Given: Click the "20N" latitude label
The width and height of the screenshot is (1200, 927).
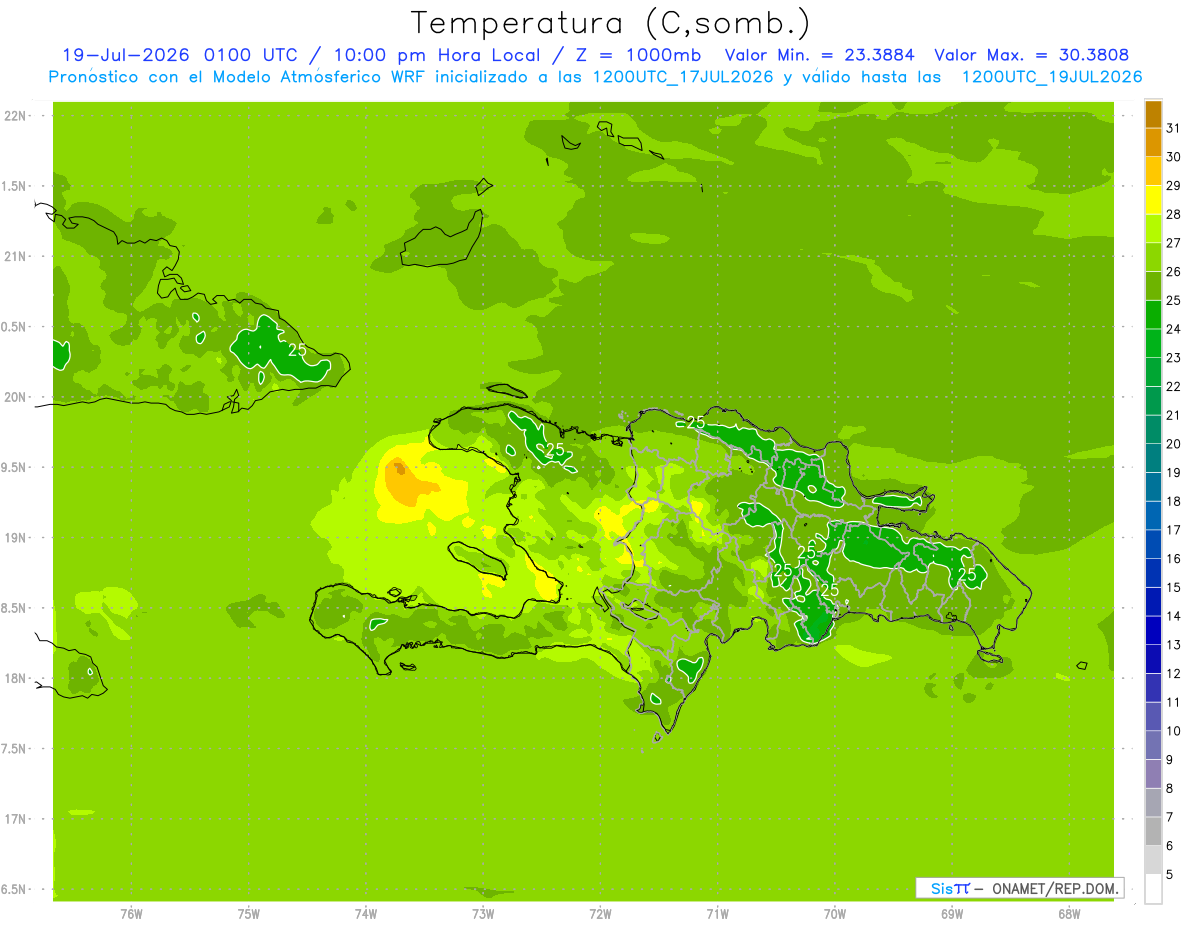Looking at the screenshot, I should 15,397.
